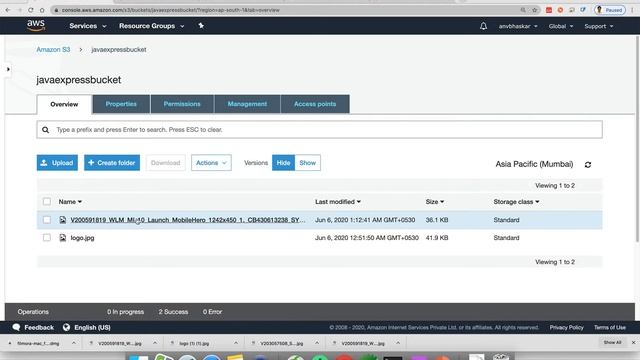640x360 pixels.
Task: Click the image file icon of the V200591819 row
Action: click(62, 220)
